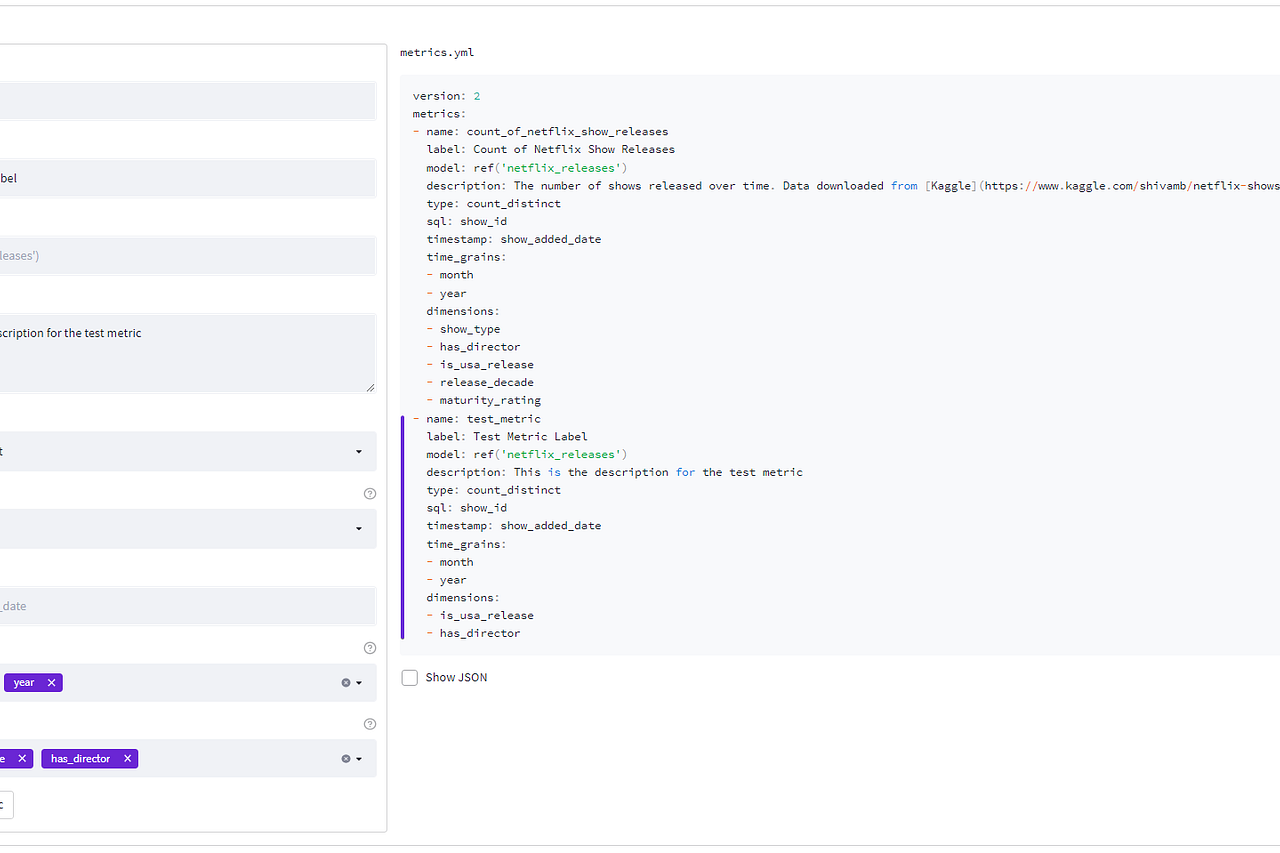Clear all selected time grains via the circled-x icon
The image size is (1280, 853).
click(x=344, y=682)
